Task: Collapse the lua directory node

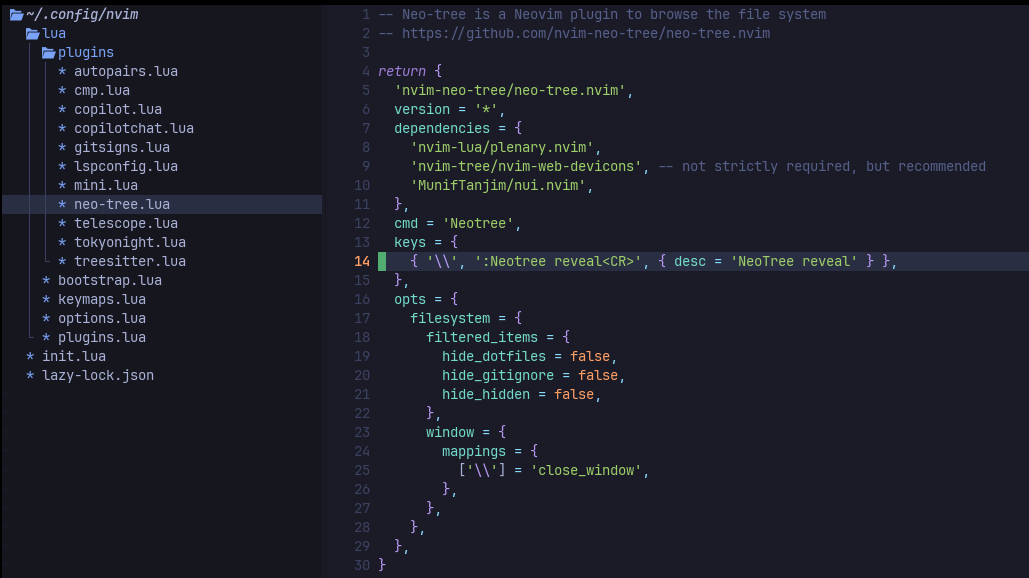Action: coord(54,34)
